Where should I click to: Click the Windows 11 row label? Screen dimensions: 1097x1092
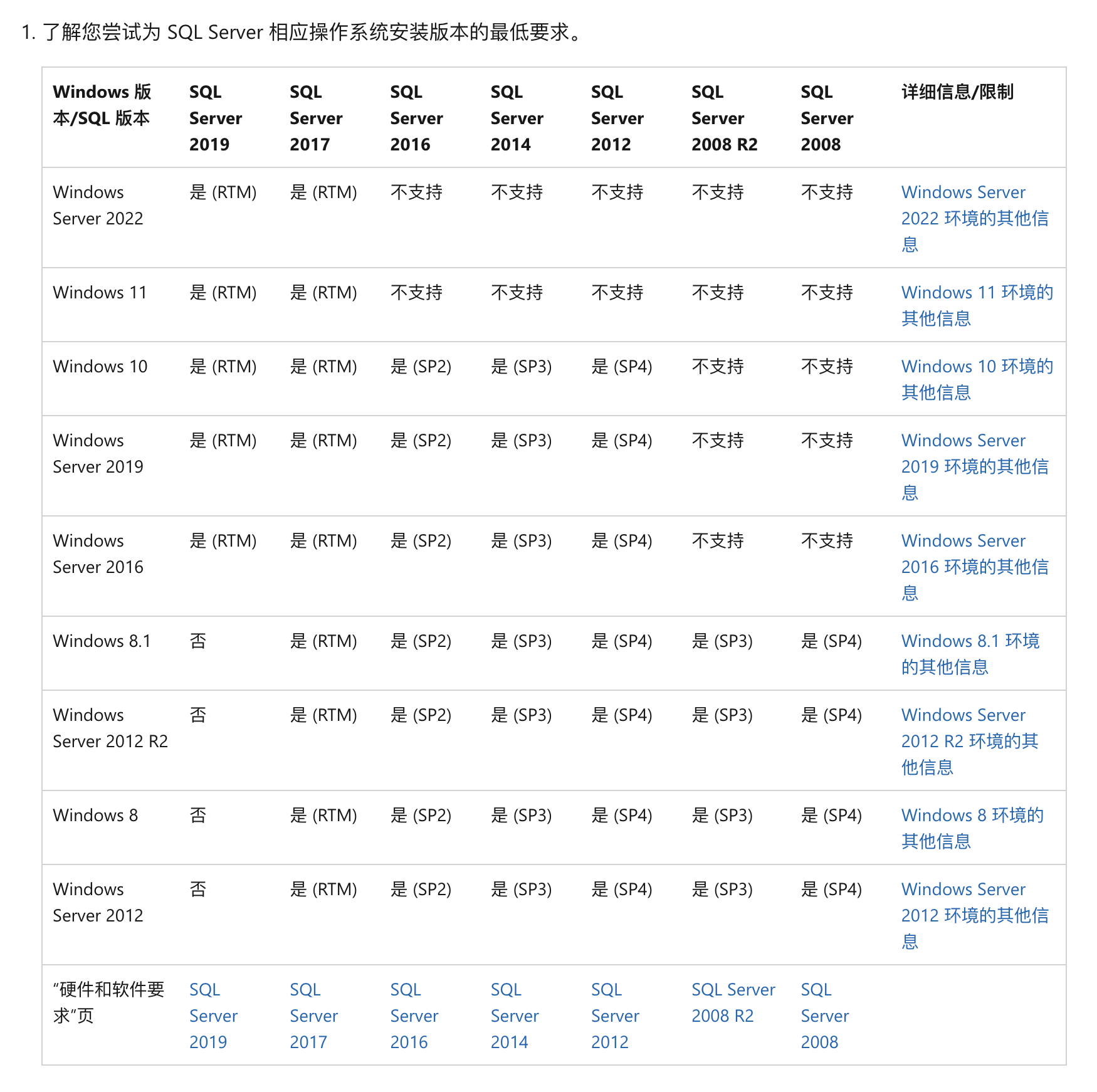point(100,293)
